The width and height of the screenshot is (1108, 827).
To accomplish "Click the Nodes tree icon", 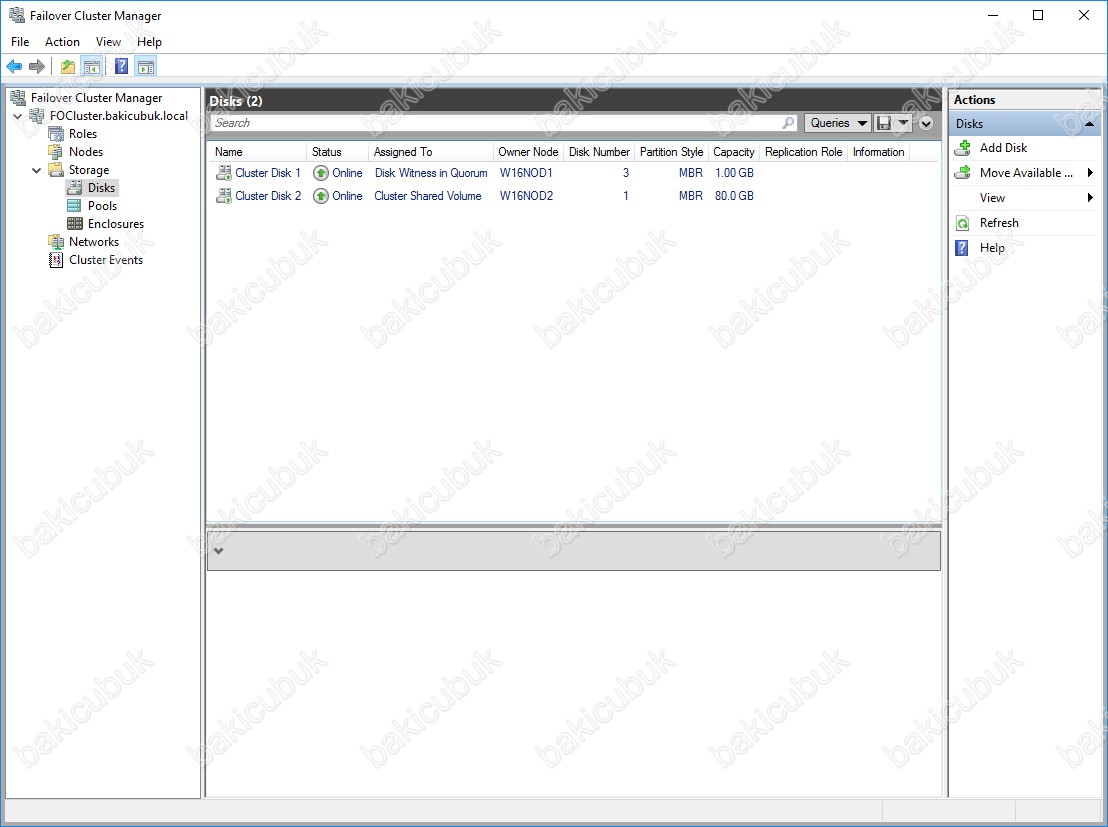I will (56, 151).
